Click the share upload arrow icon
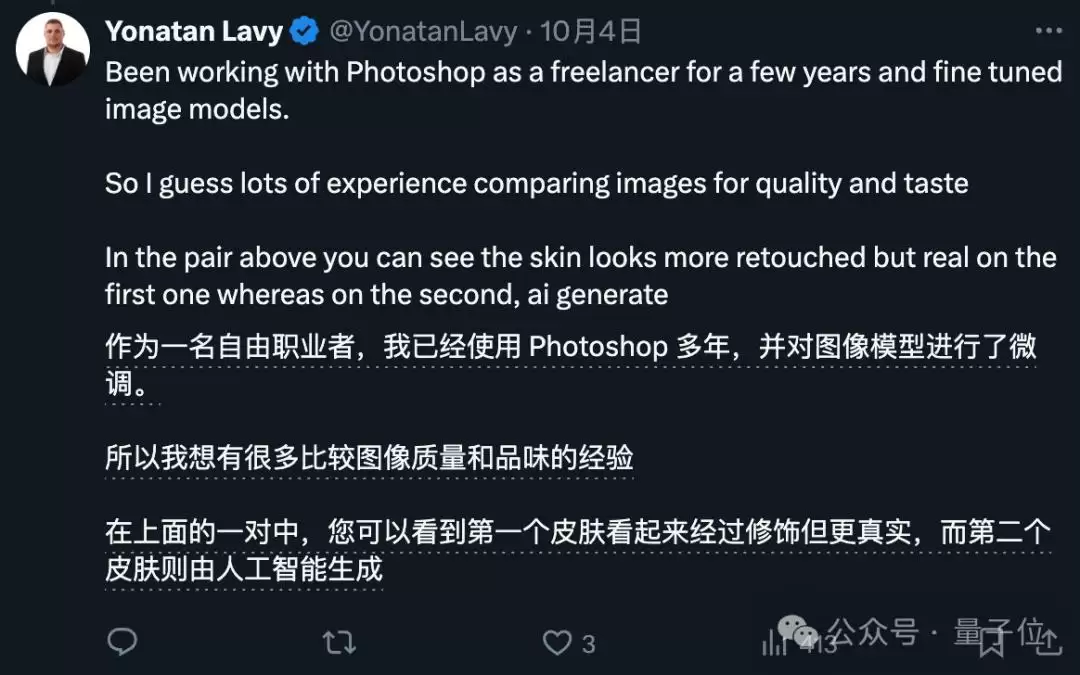Screen dimensions: 1080x675 (x=1048, y=642)
